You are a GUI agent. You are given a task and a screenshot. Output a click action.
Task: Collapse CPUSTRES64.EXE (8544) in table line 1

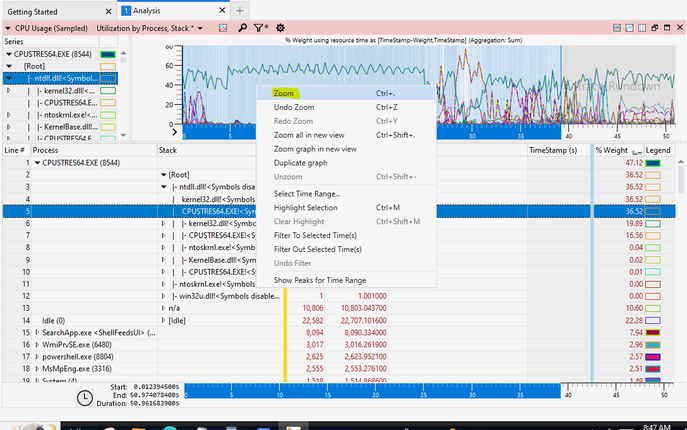coord(37,163)
